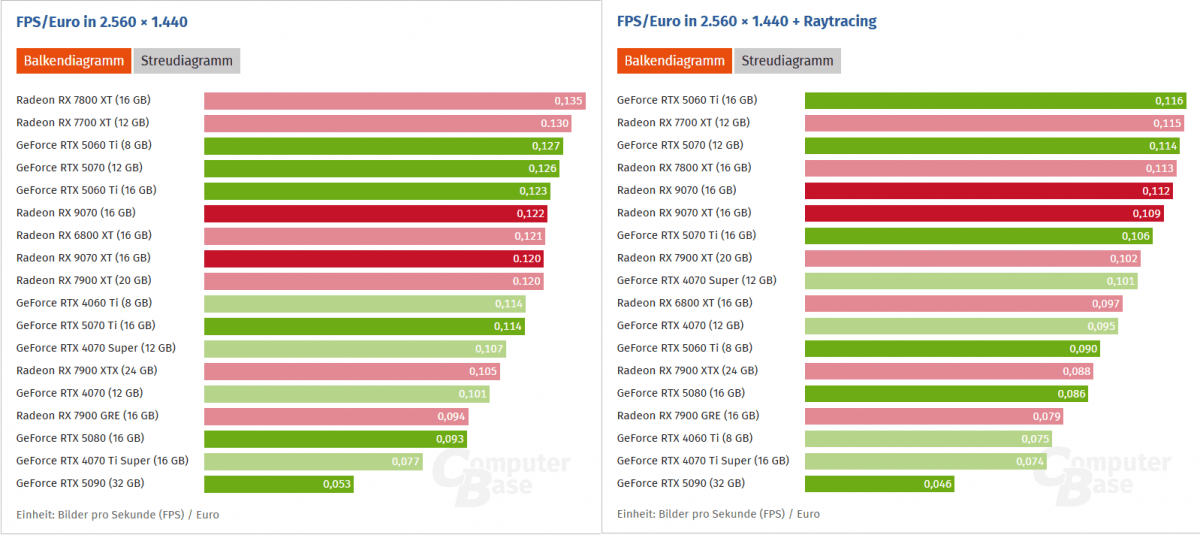
Task: Click left chart Einheit unit caption
Action: 118,514
